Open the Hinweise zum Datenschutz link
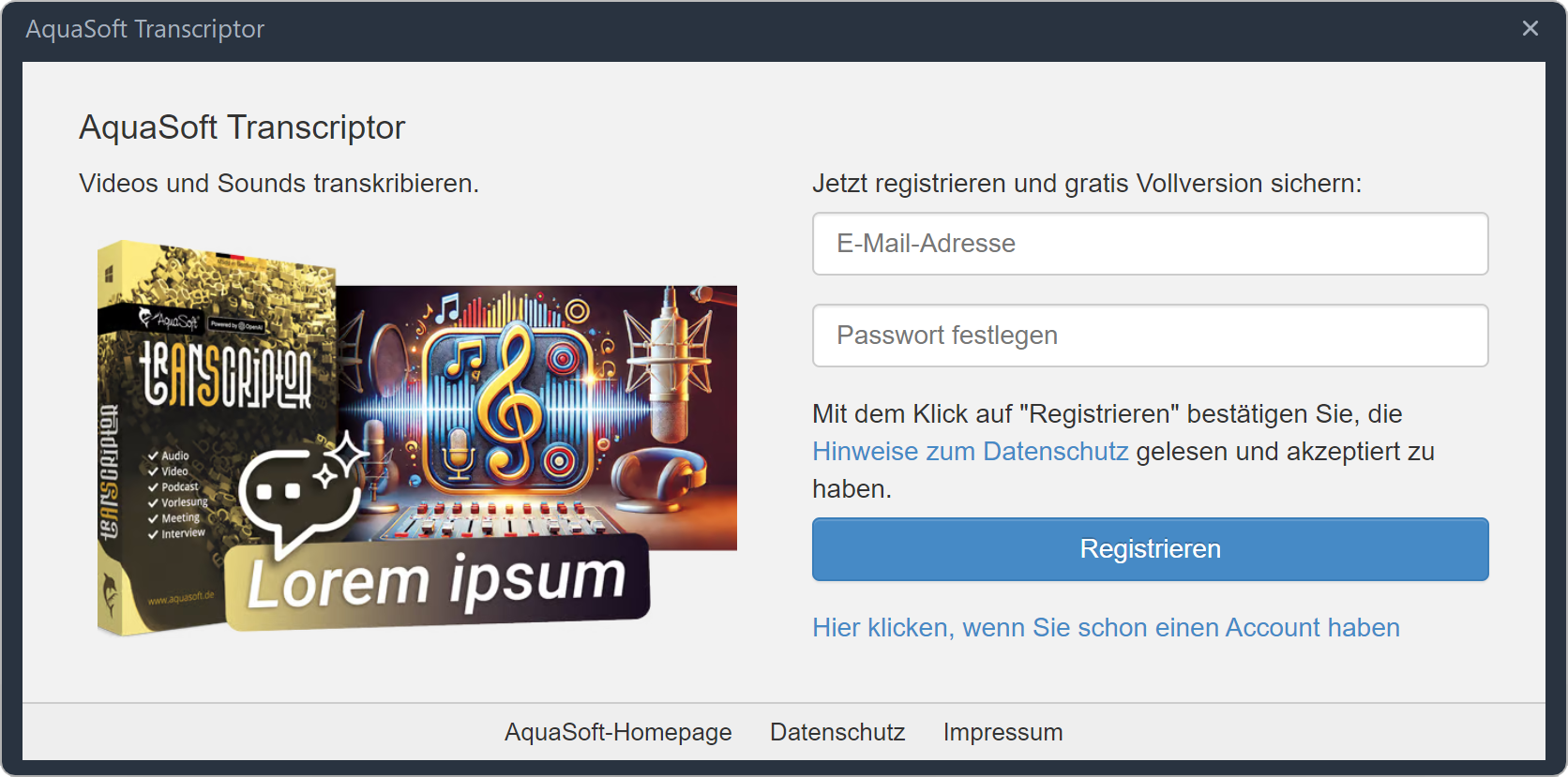This screenshot has height=777, width=1568. pyautogui.click(x=970, y=452)
